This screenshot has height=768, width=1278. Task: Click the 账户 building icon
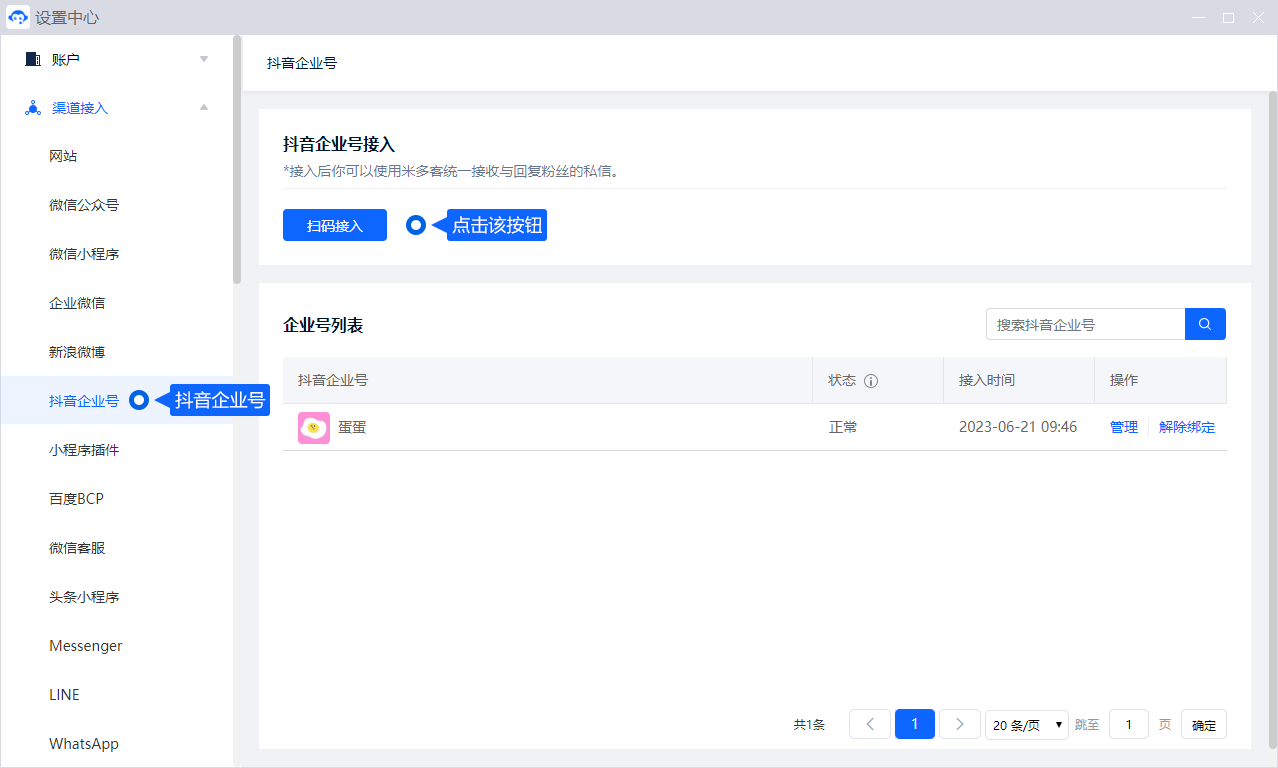[x=32, y=59]
